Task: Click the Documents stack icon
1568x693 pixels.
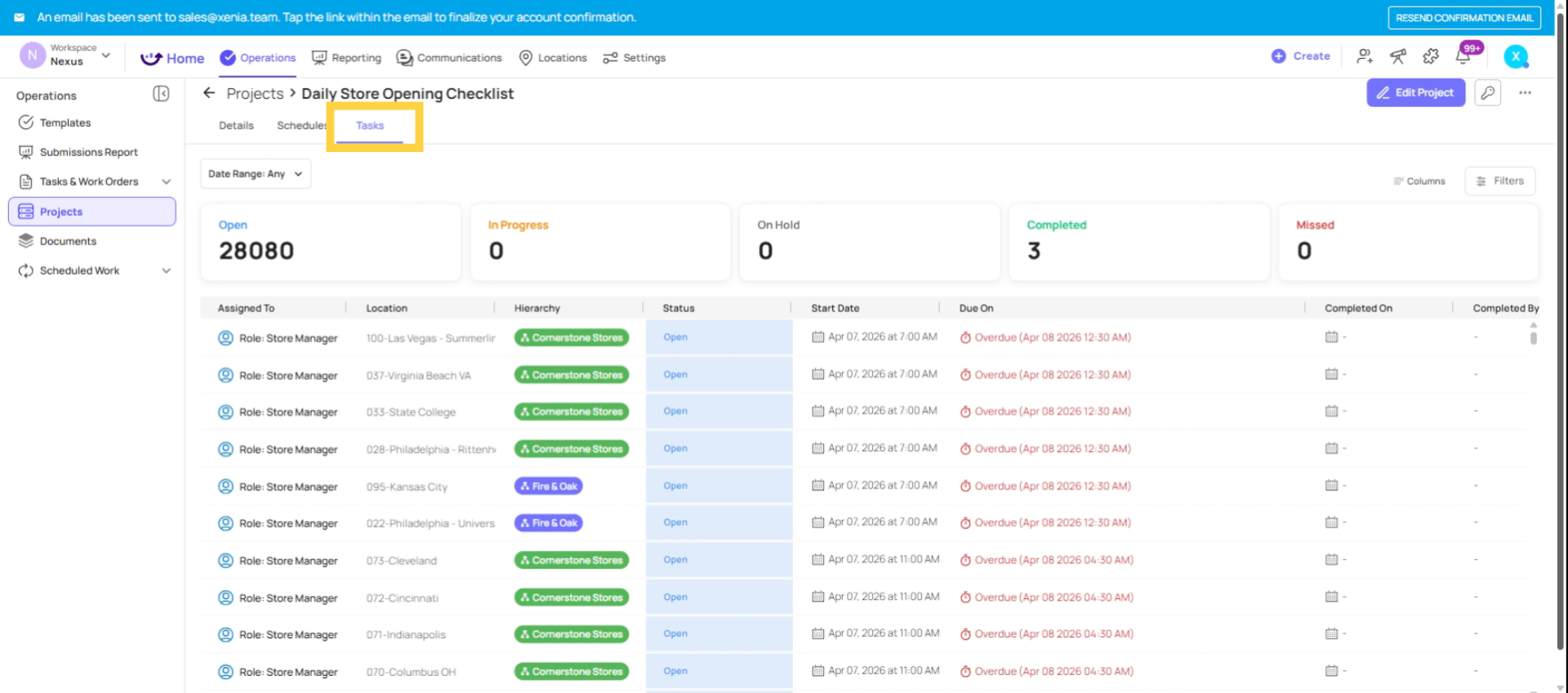Action: click(26, 241)
